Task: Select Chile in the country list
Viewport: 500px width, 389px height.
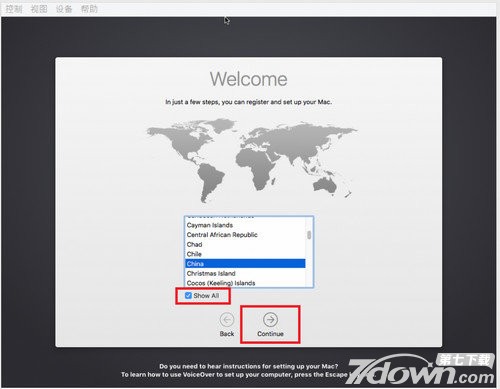Action: (245, 254)
